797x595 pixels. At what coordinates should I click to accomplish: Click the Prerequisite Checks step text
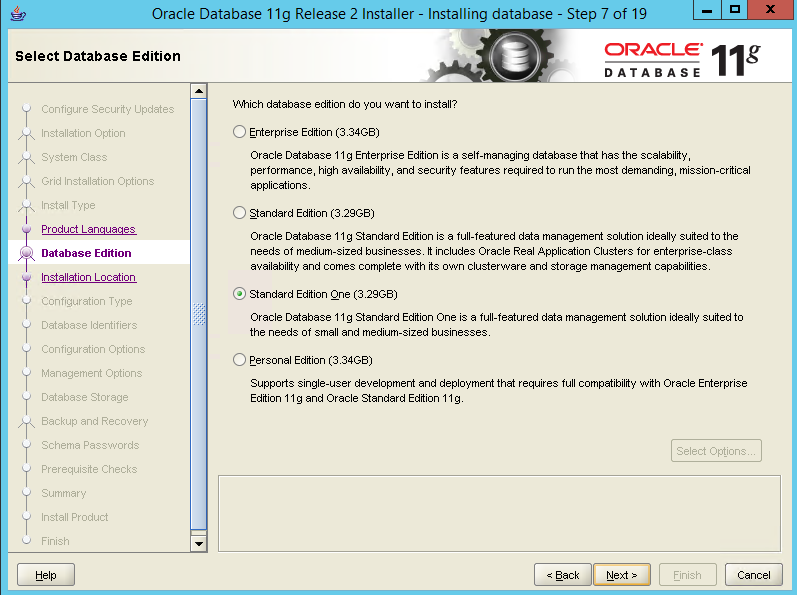pyautogui.click(x=89, y=469)
